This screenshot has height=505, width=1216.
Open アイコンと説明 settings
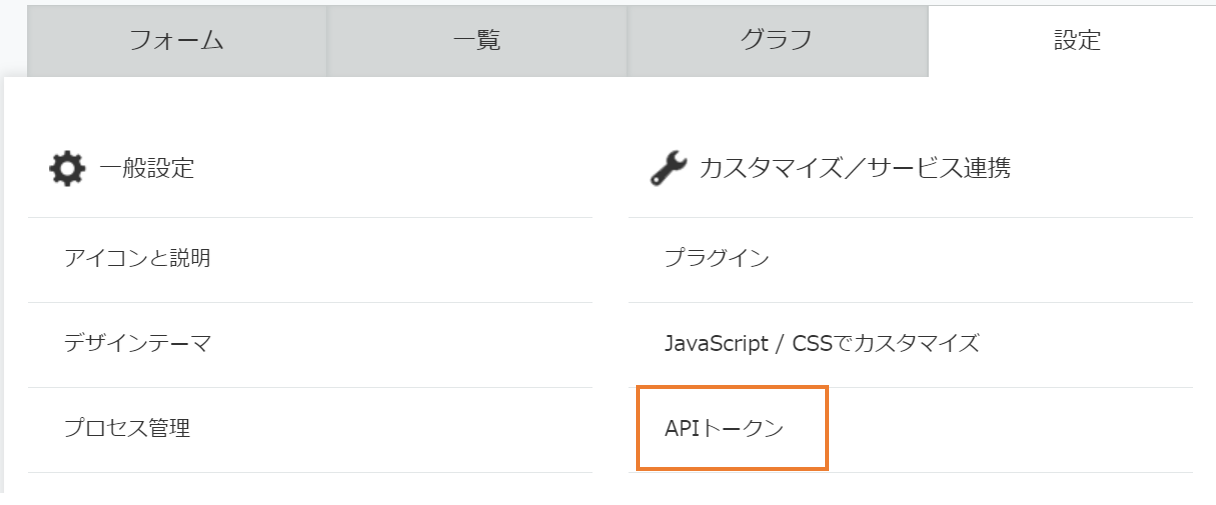pyautogui.click(x=137, y=259)
